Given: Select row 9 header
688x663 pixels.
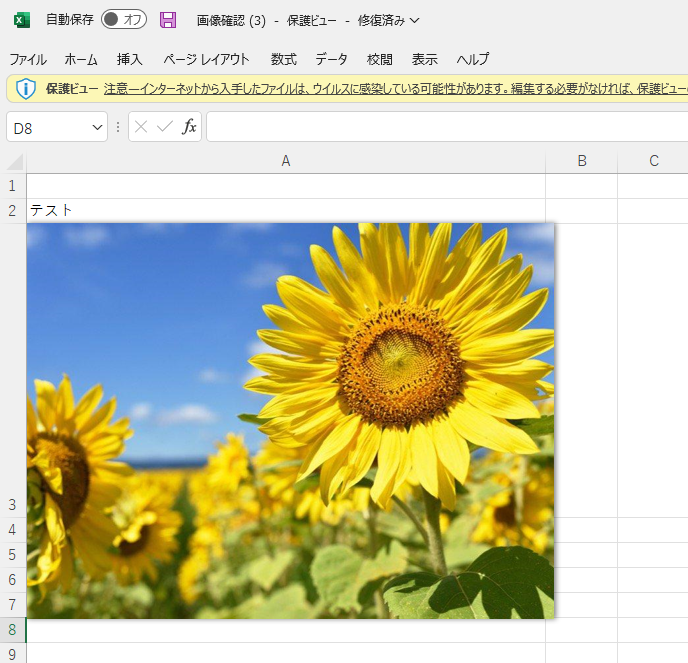Looking at the screenshot, I should pyautogui.click(x=13, y=654).
